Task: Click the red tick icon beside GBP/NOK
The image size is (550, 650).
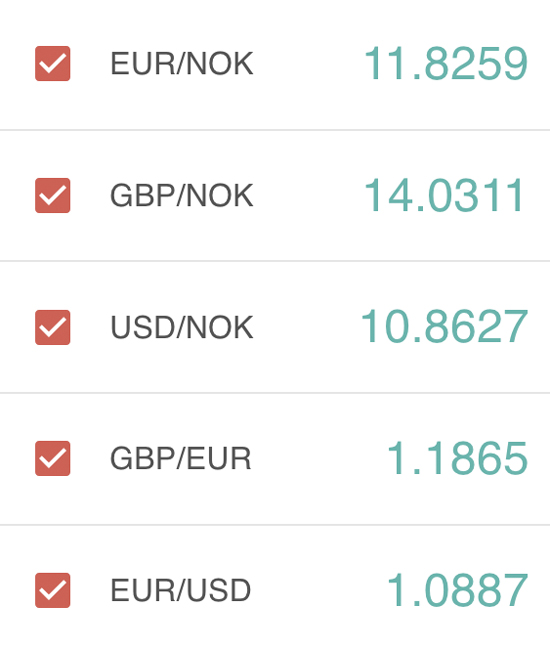Action: (x=53, y=195)
